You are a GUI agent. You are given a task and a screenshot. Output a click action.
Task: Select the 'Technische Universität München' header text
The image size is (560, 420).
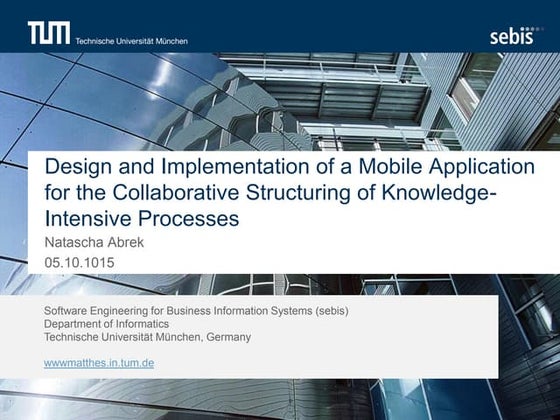pyautogui.click(x=131, y=41)
